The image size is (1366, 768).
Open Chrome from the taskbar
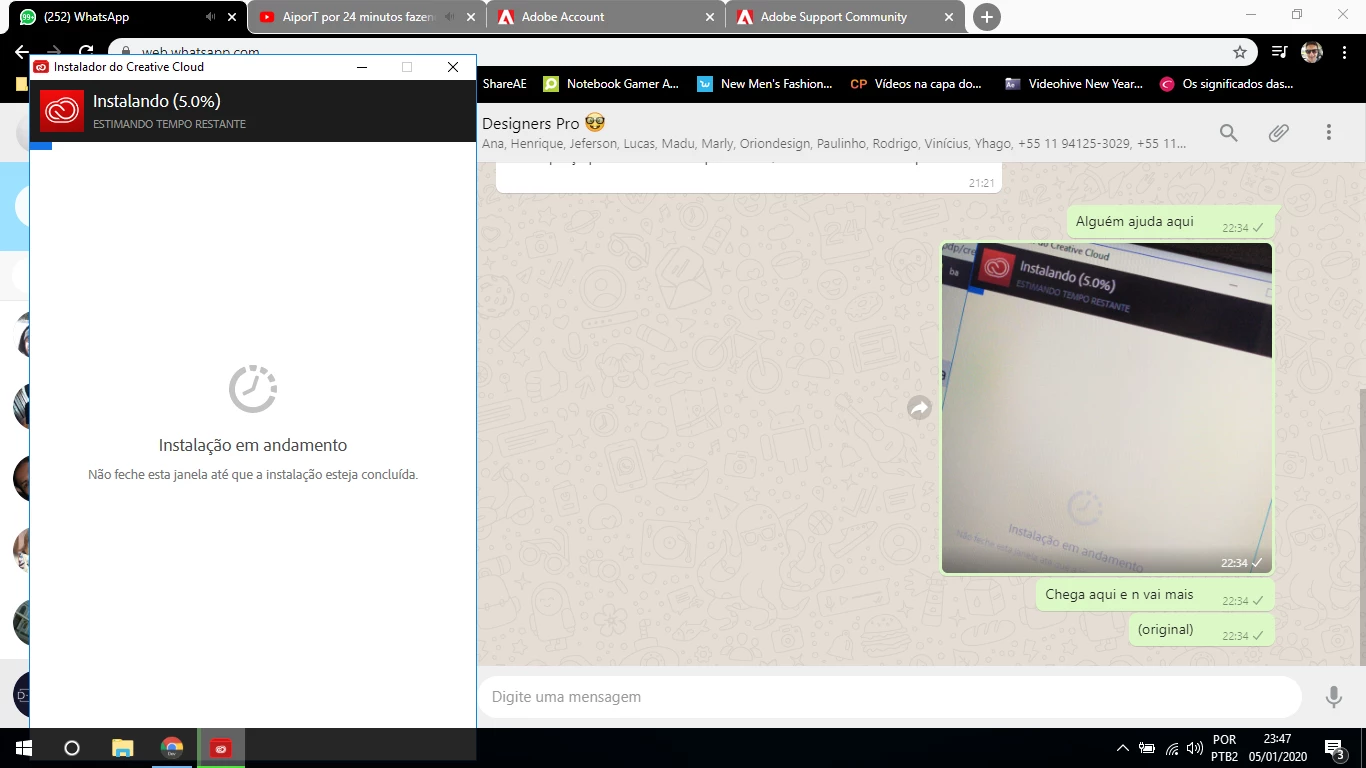(x=172, y=748)
